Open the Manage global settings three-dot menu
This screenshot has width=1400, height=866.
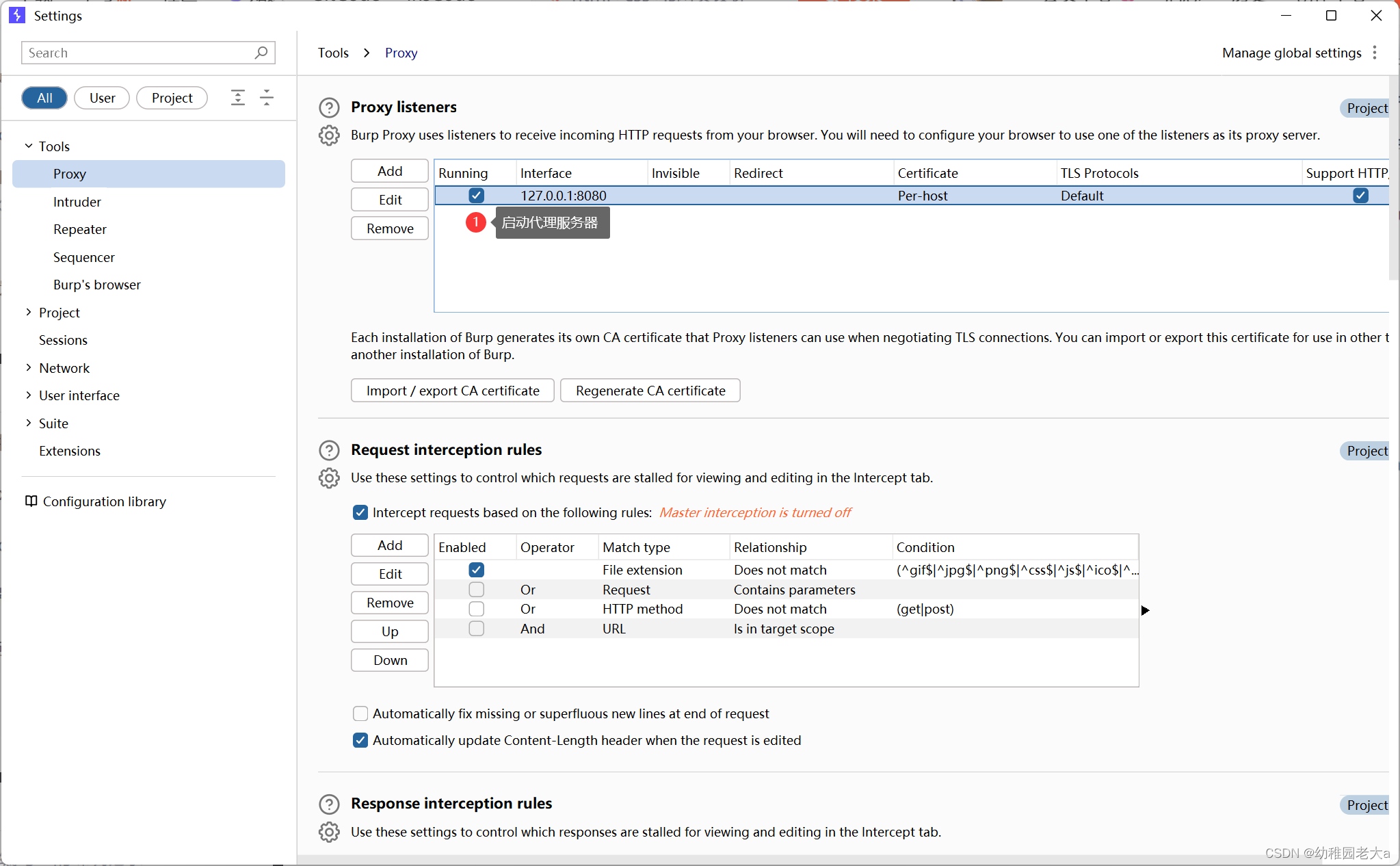pyautogui.click(x=1375, y=53)
